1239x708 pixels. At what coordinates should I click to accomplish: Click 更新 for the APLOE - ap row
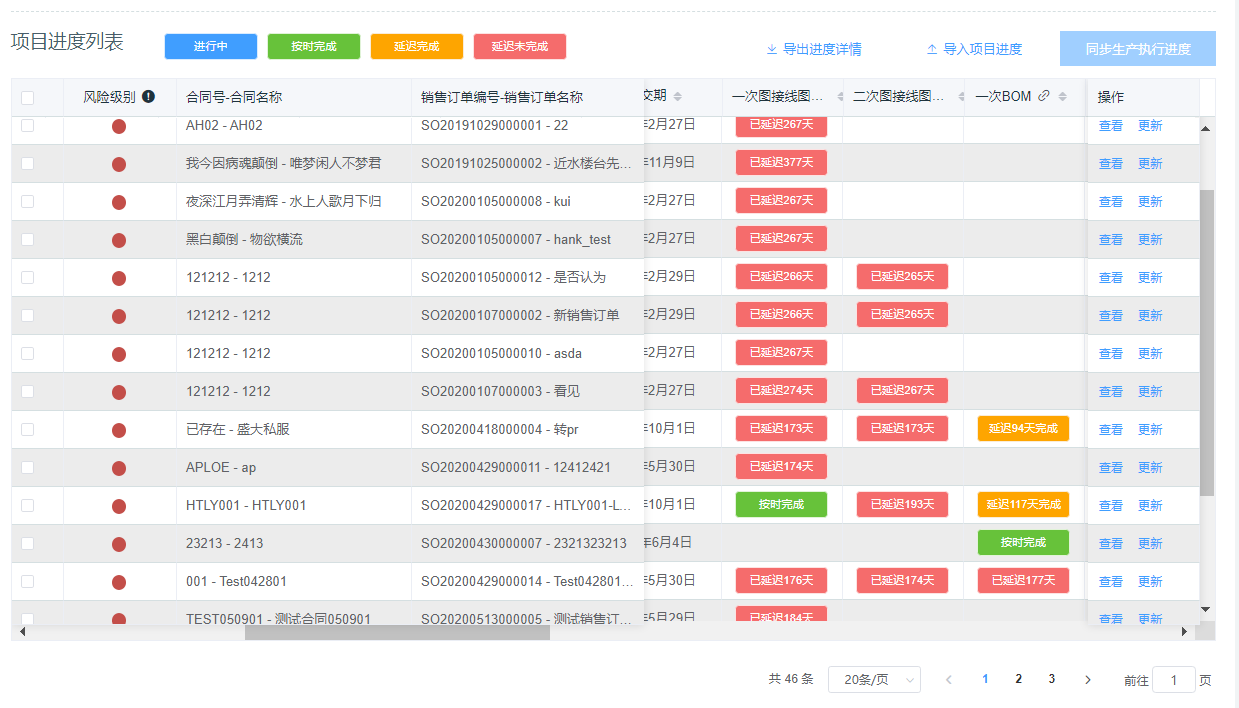(1150, 468)
